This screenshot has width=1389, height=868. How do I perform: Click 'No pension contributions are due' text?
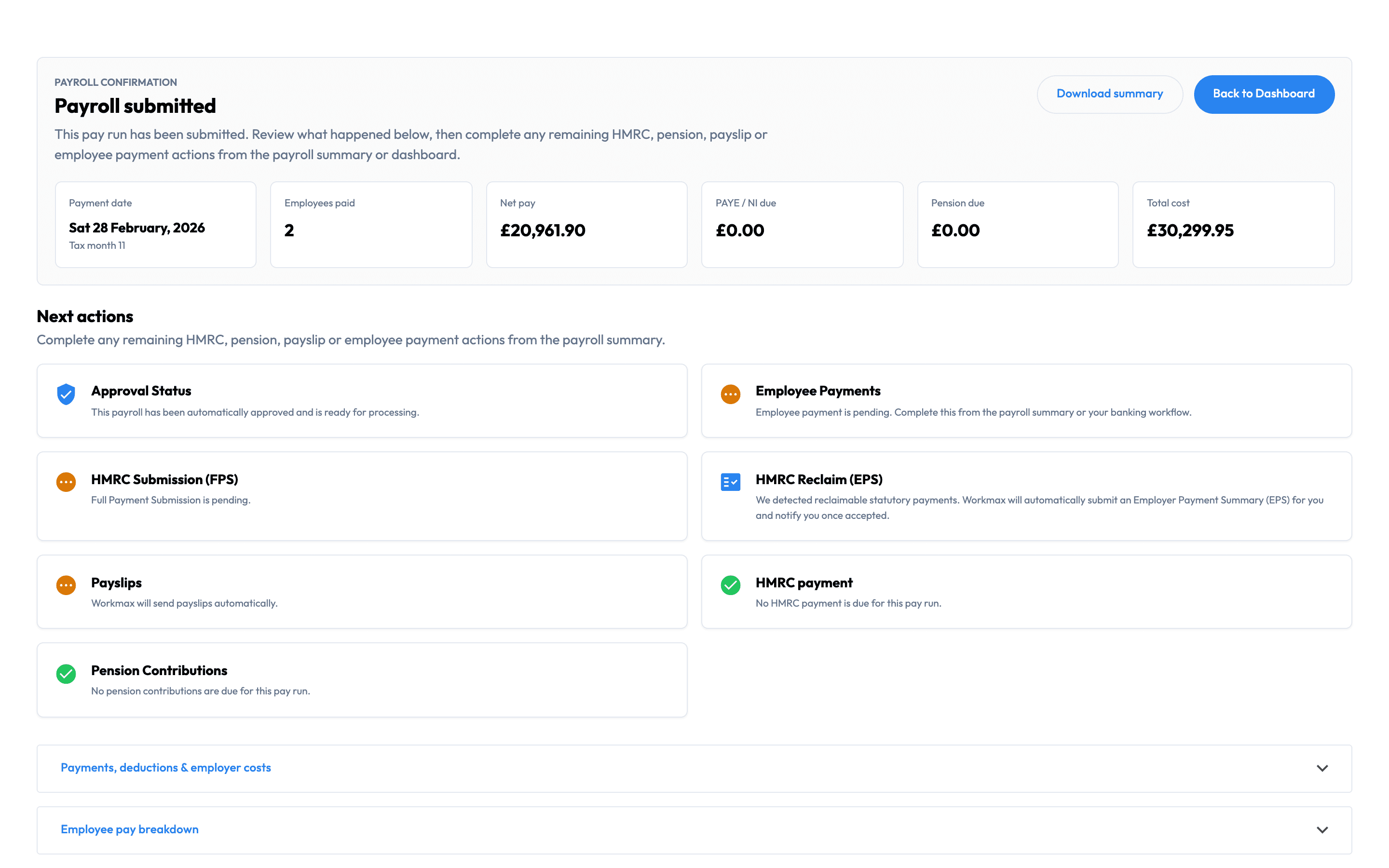point(201,691)
